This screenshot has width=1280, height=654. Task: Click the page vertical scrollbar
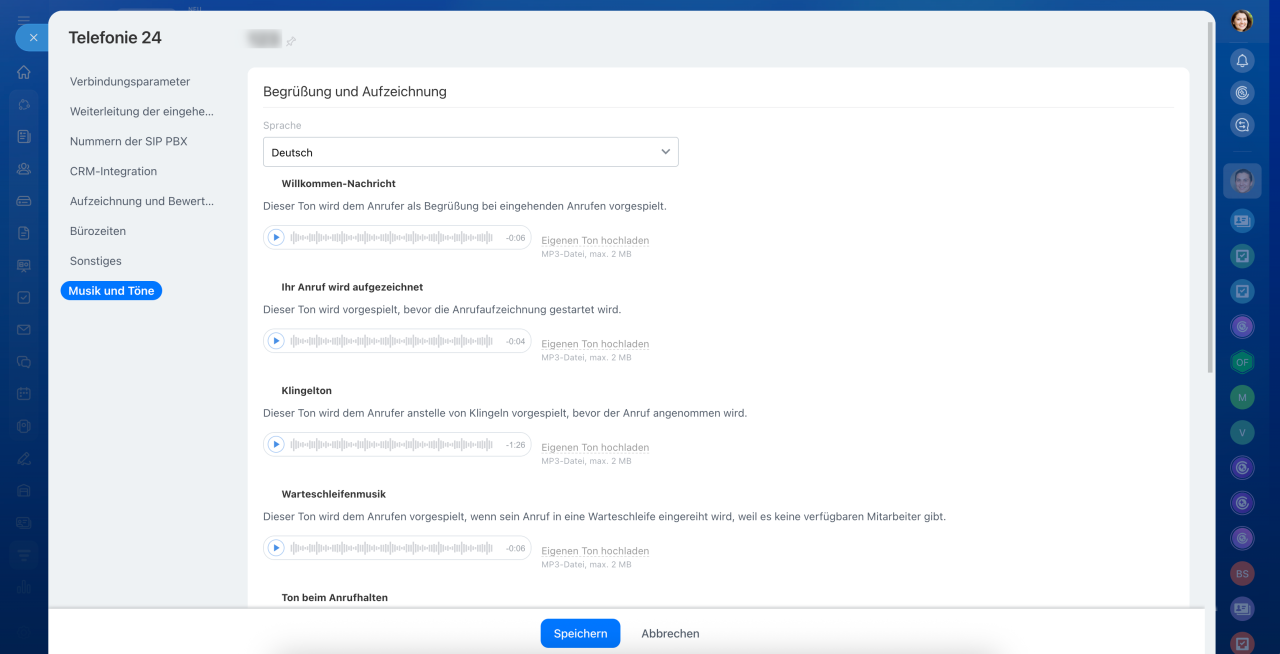point(1210,195)
